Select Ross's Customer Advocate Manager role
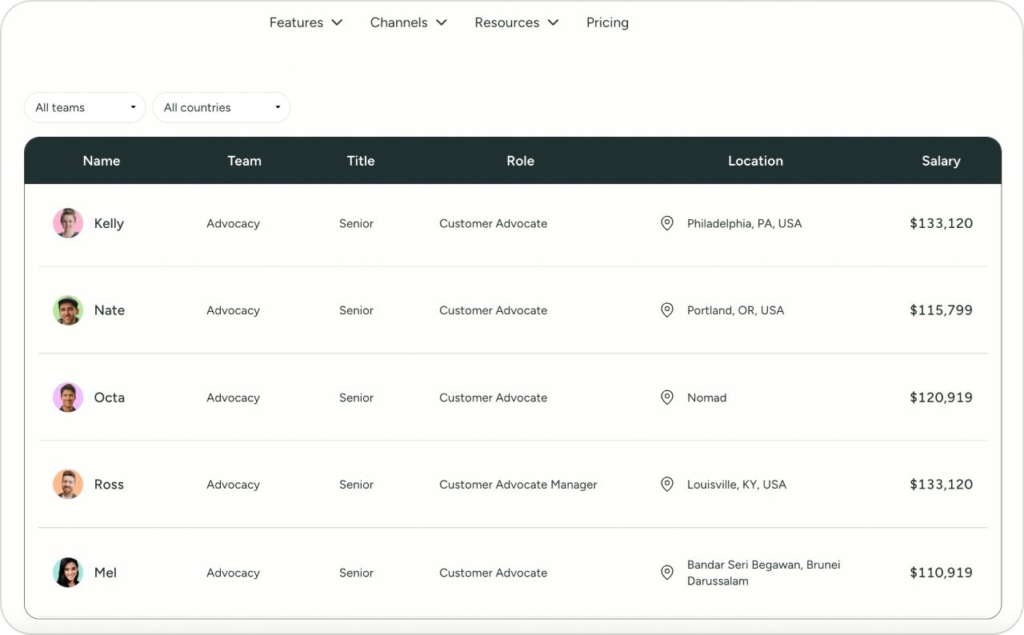The height and width of the screenshot is (635, 1024). [518, 485]
